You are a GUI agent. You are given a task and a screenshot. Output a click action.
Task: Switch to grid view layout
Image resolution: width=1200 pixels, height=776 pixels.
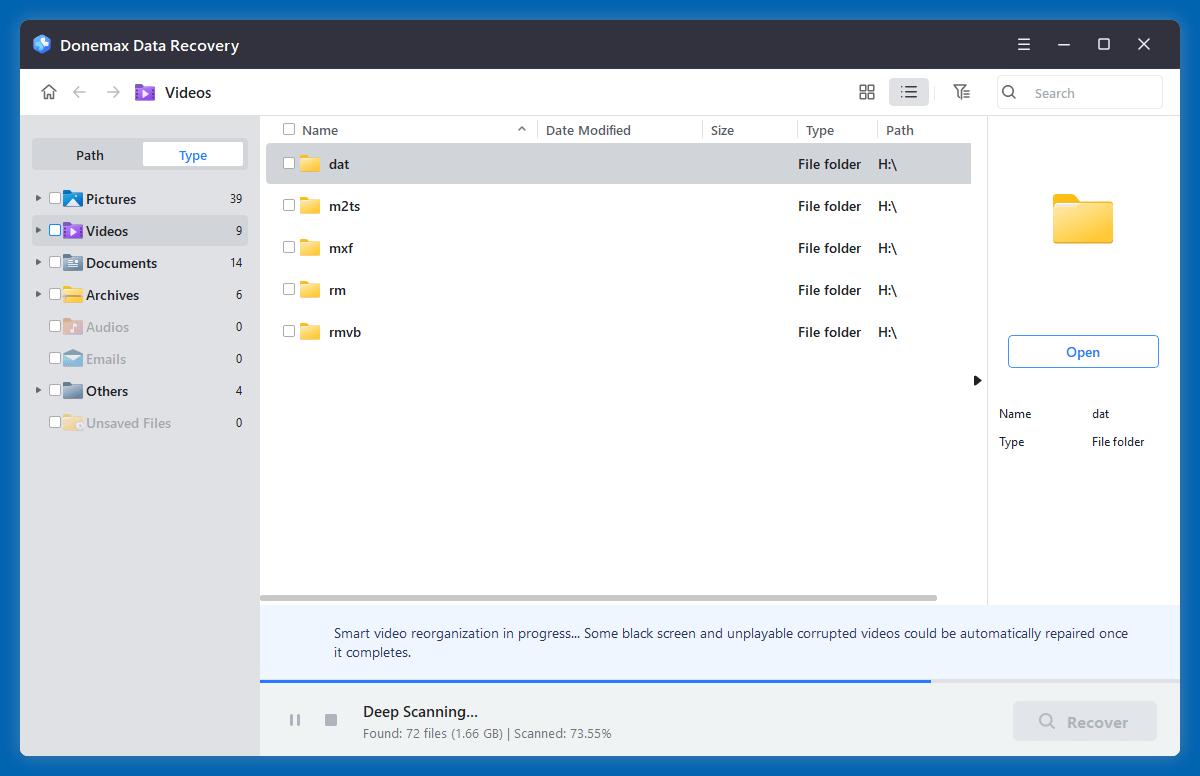pyautogui.click(x=866, y=91)
